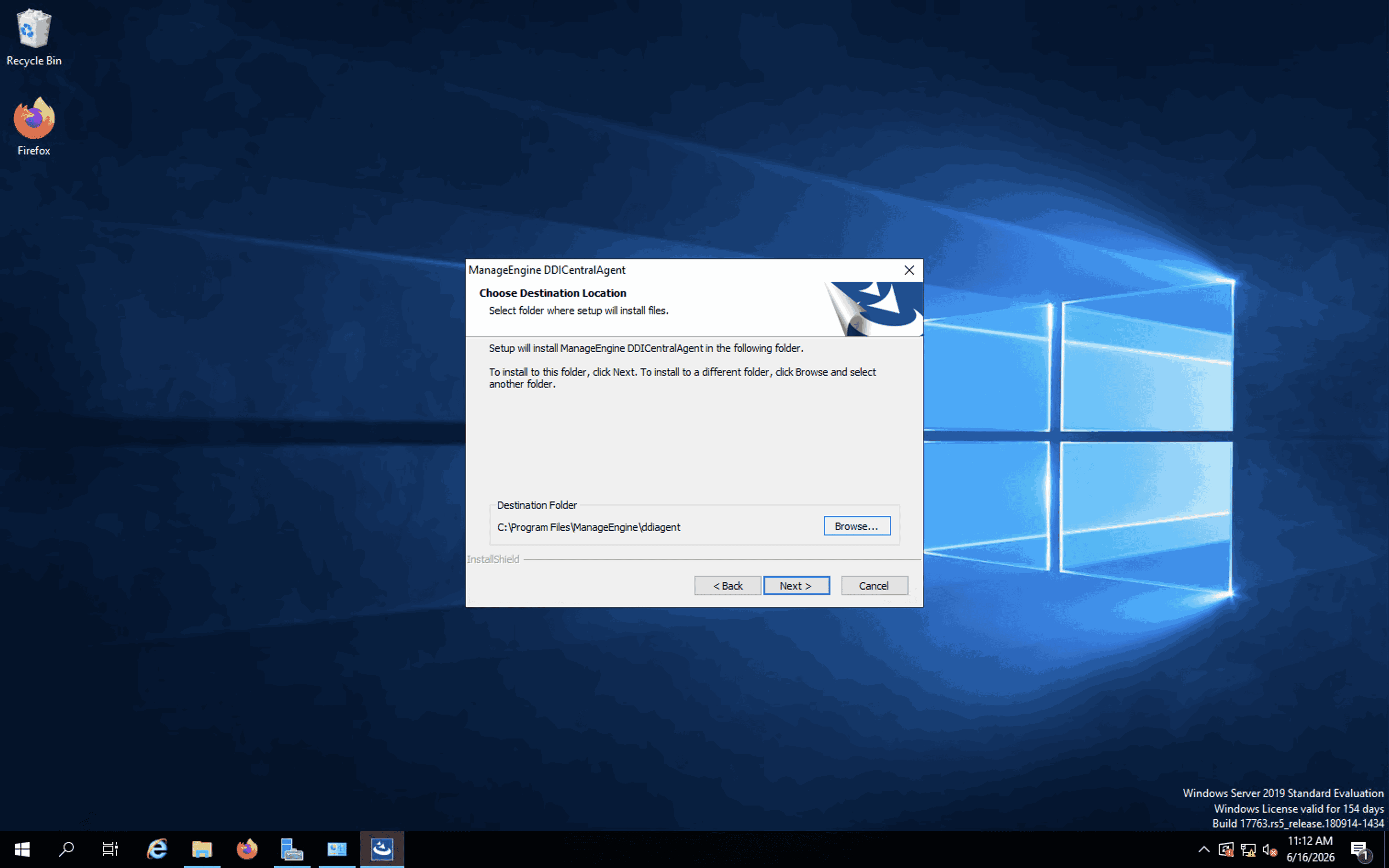Click the ManageEngine DDICentralAgent title bar text
The image size is (1389, 868).
pos(547,270)
